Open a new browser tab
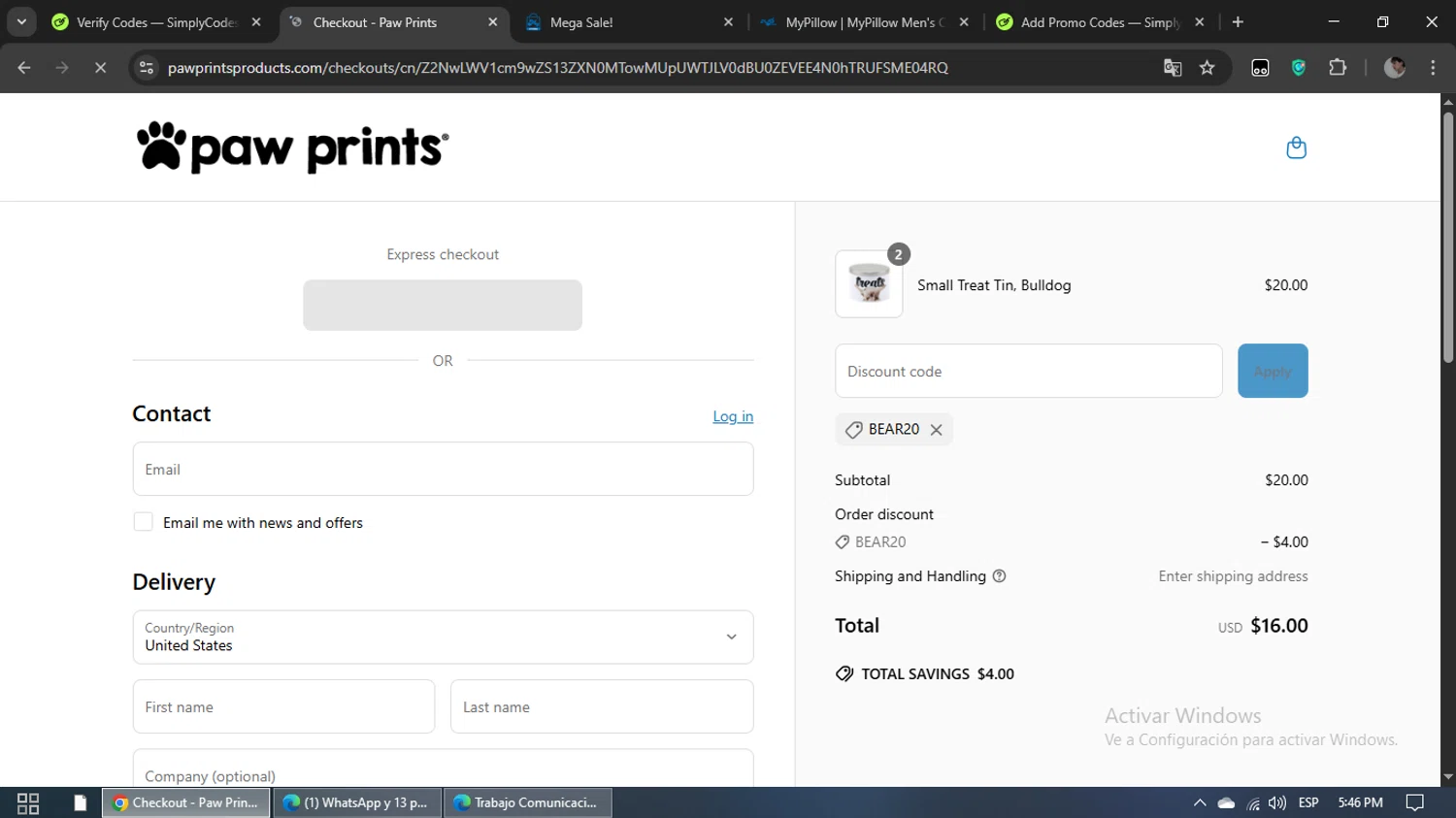The height and width of the screenshot is (818, 1456). tap(1238, 21)
